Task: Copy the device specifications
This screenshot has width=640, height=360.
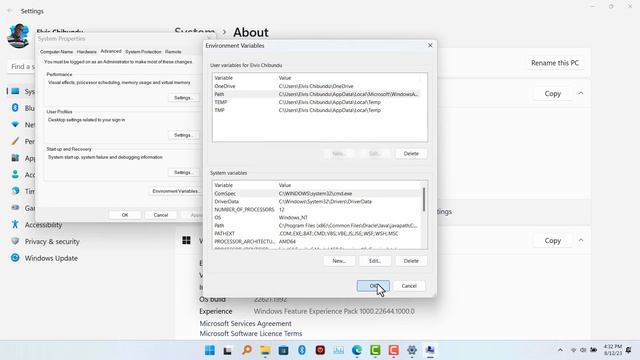Action: click(x=553, y=93)
